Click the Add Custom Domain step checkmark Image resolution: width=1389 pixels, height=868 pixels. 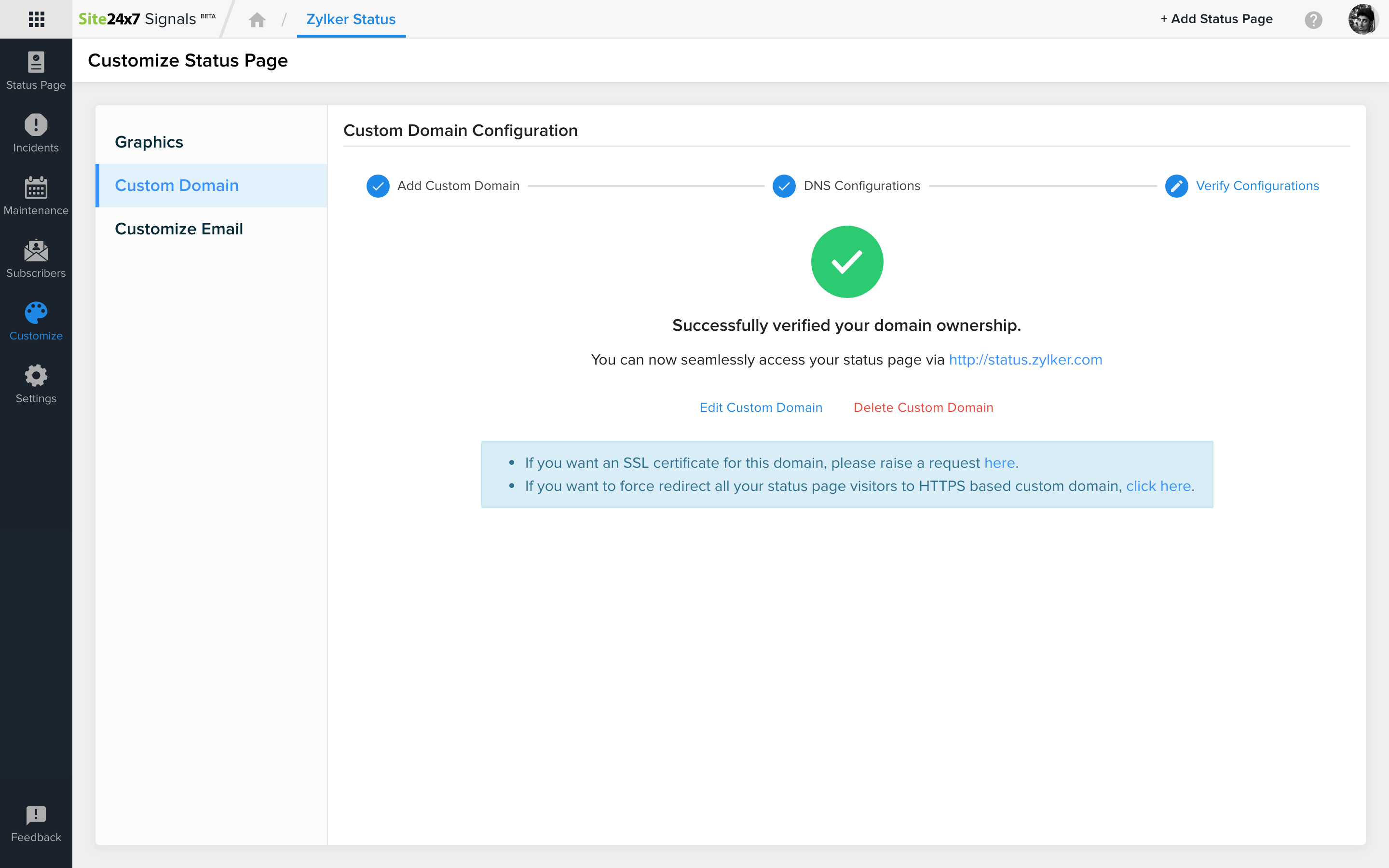(x=378, y=186)
